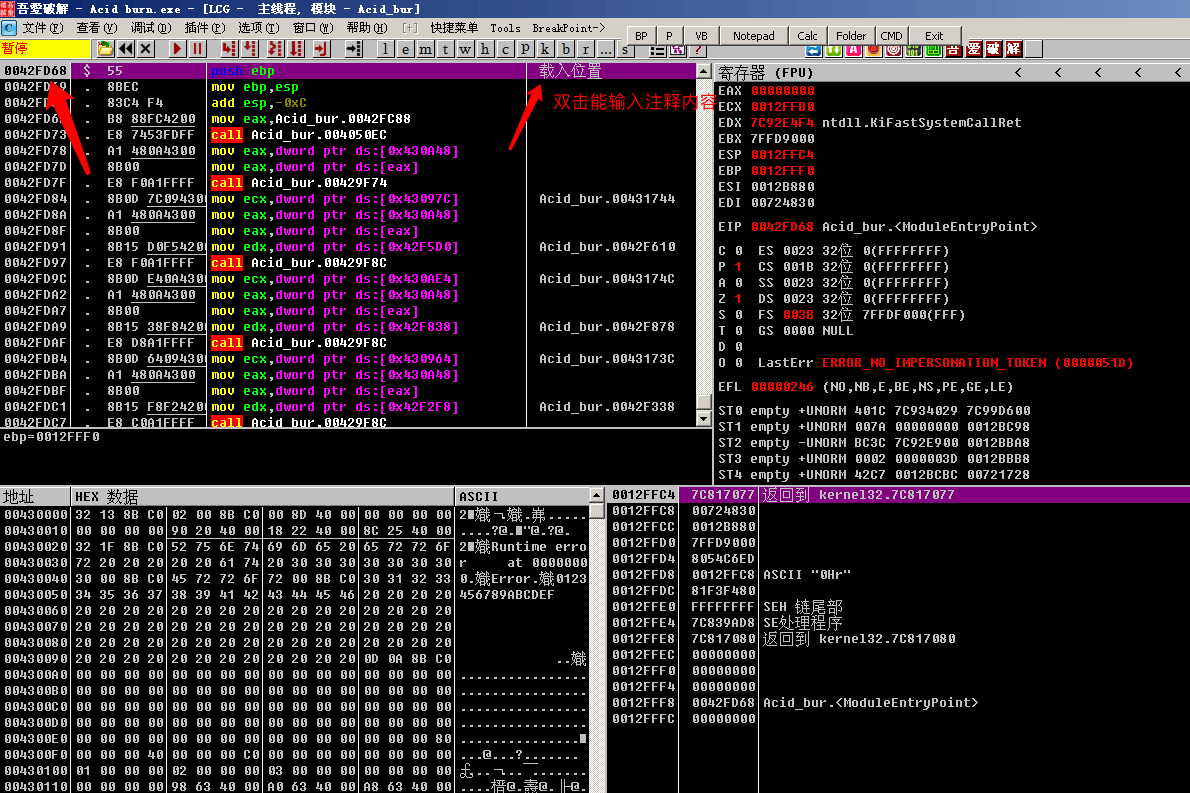Open Memory map via 'm' button
Viewport: 1190px width, 793px height.
(x=425, y=49)
